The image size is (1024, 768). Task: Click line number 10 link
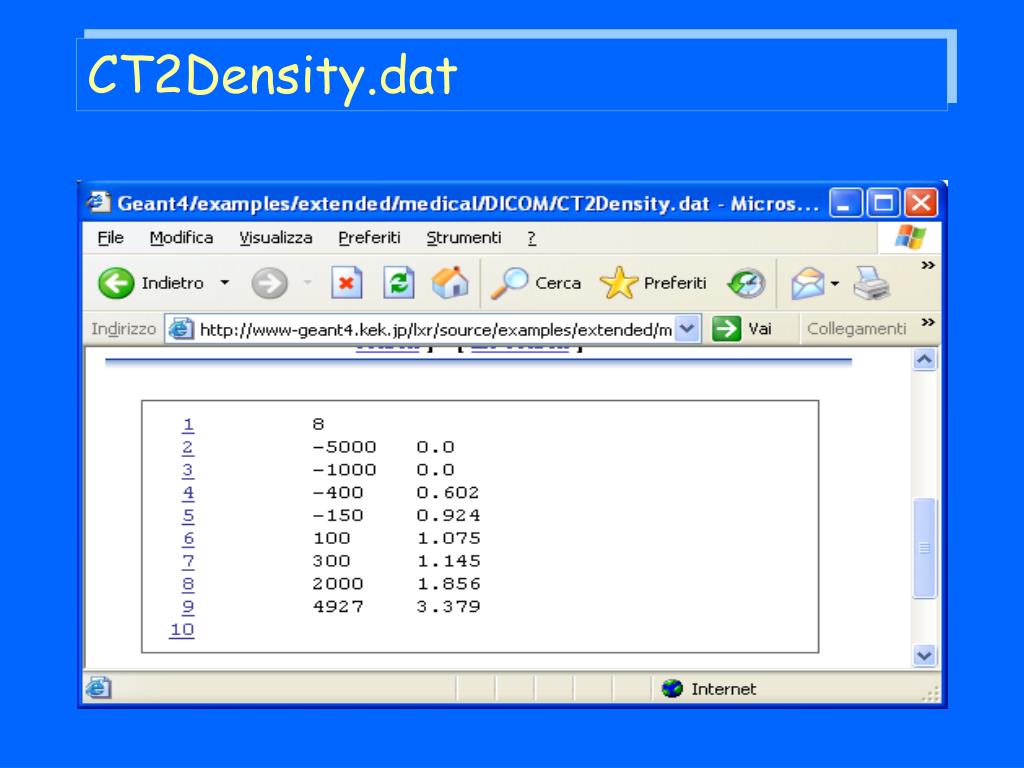(x=182, y=630)
